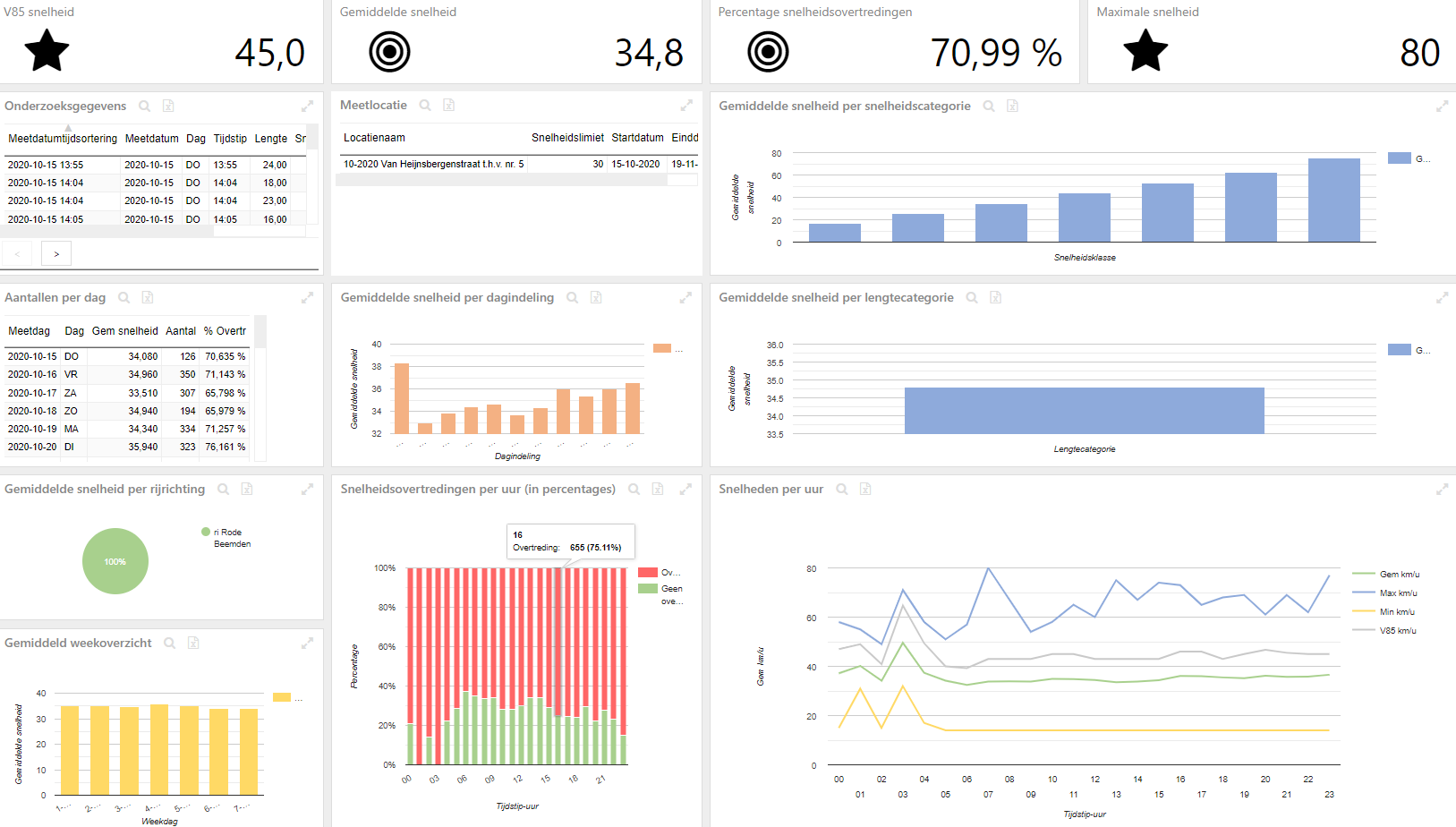This screenshot has height=827, width=1456.
Task: Maximize the Snelheden per uur panel
Action: (x=1442, y=489)
